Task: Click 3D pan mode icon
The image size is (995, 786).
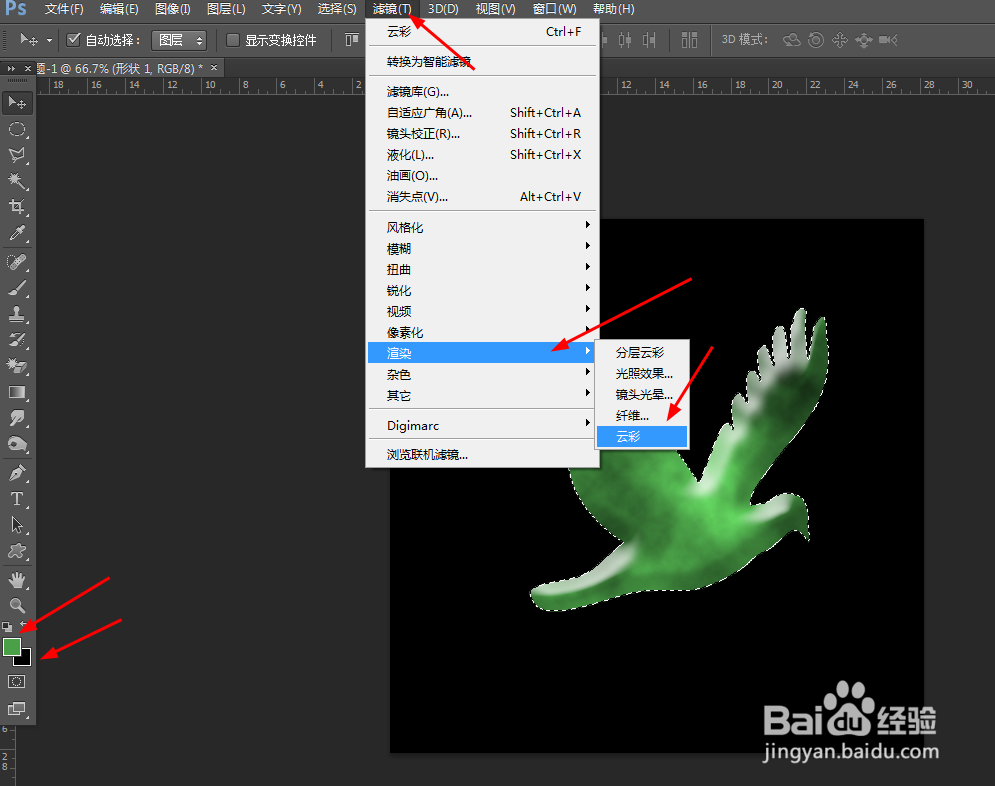Action: tap(840, 40)
